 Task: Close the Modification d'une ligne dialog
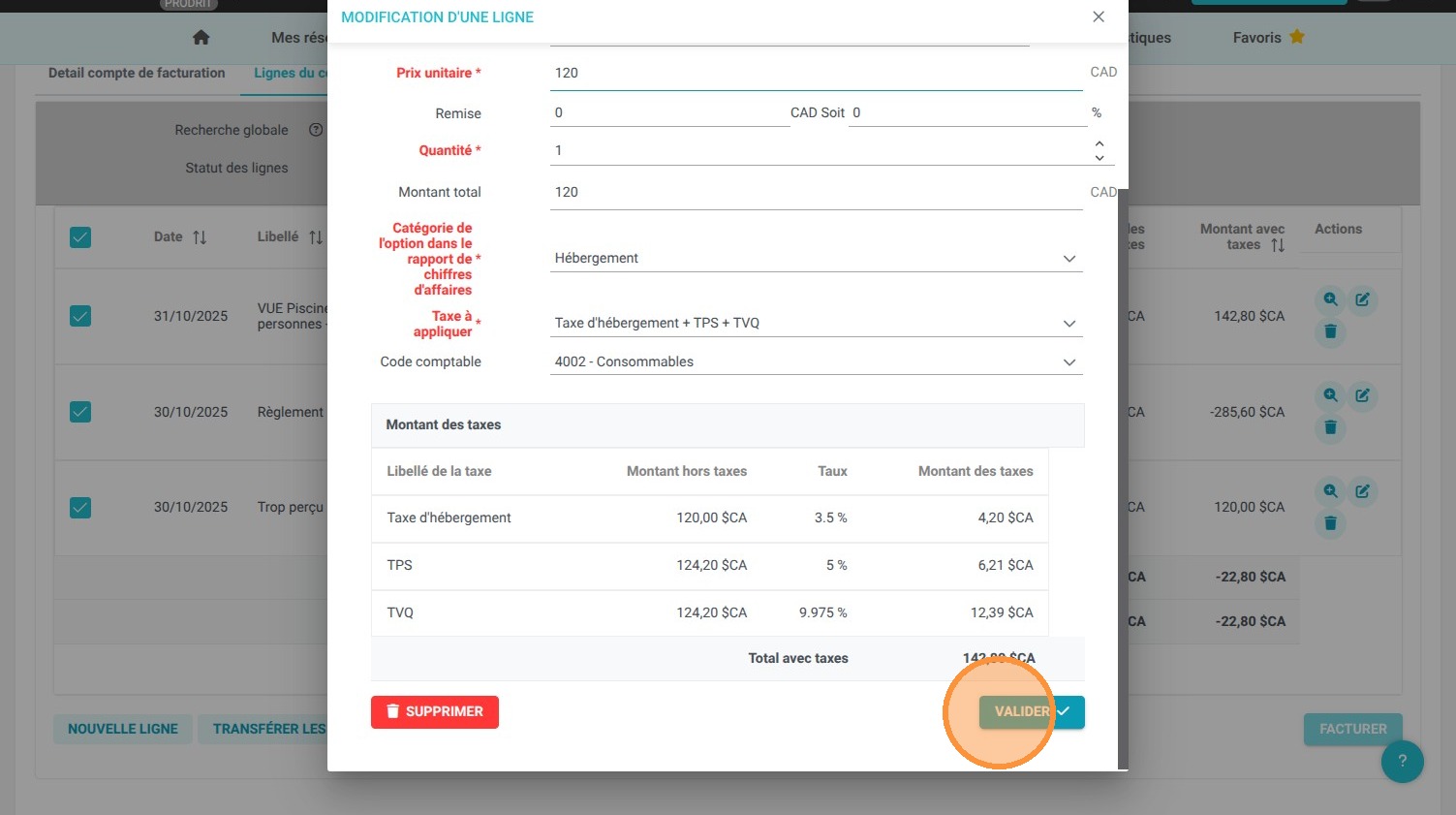click(x=1099, y=16)
